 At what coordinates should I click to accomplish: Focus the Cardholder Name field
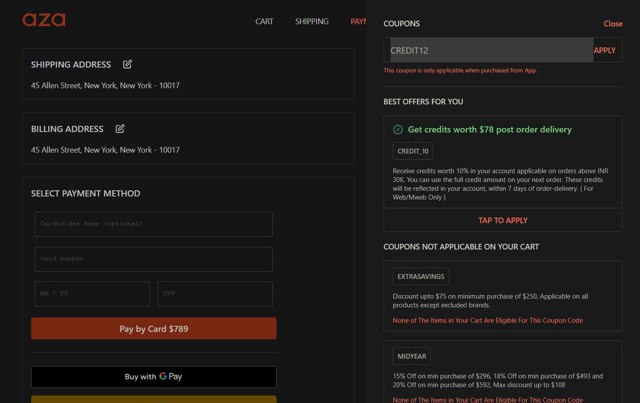[153, 224]
